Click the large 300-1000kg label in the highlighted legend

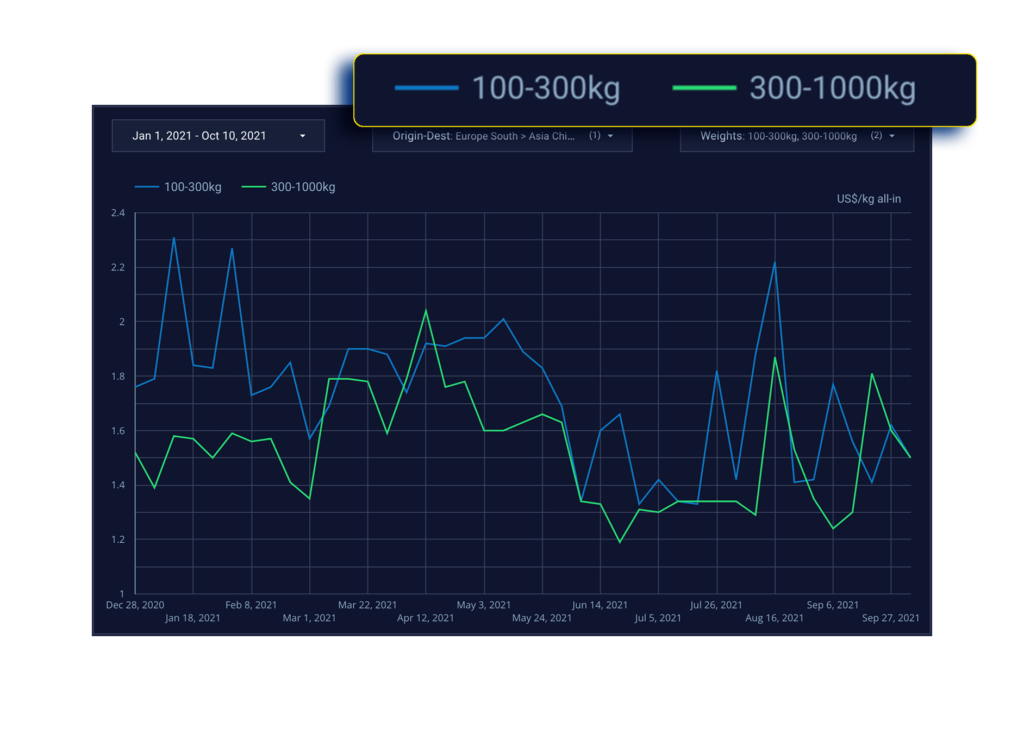click(832, 89)
